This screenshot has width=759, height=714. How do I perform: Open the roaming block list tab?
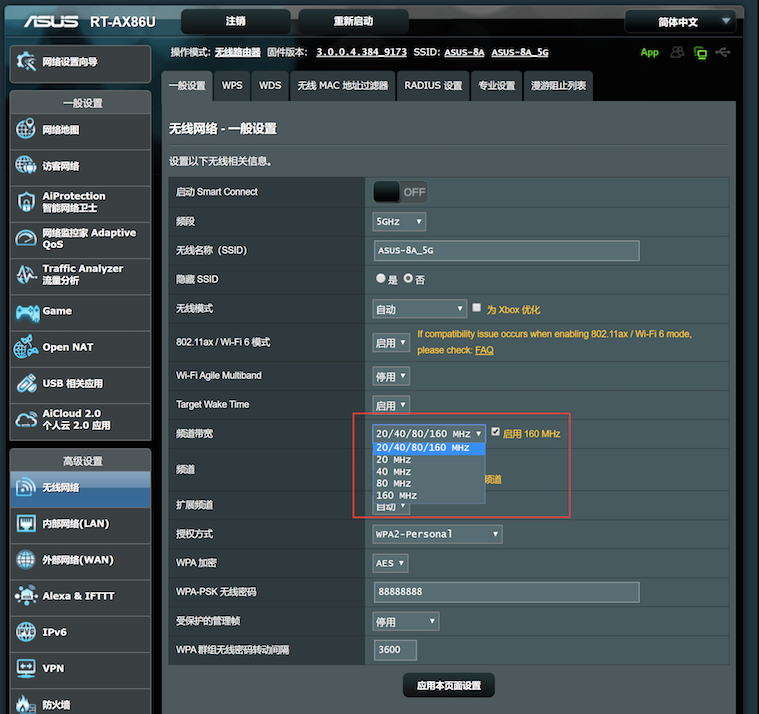[x=558, y=86]
